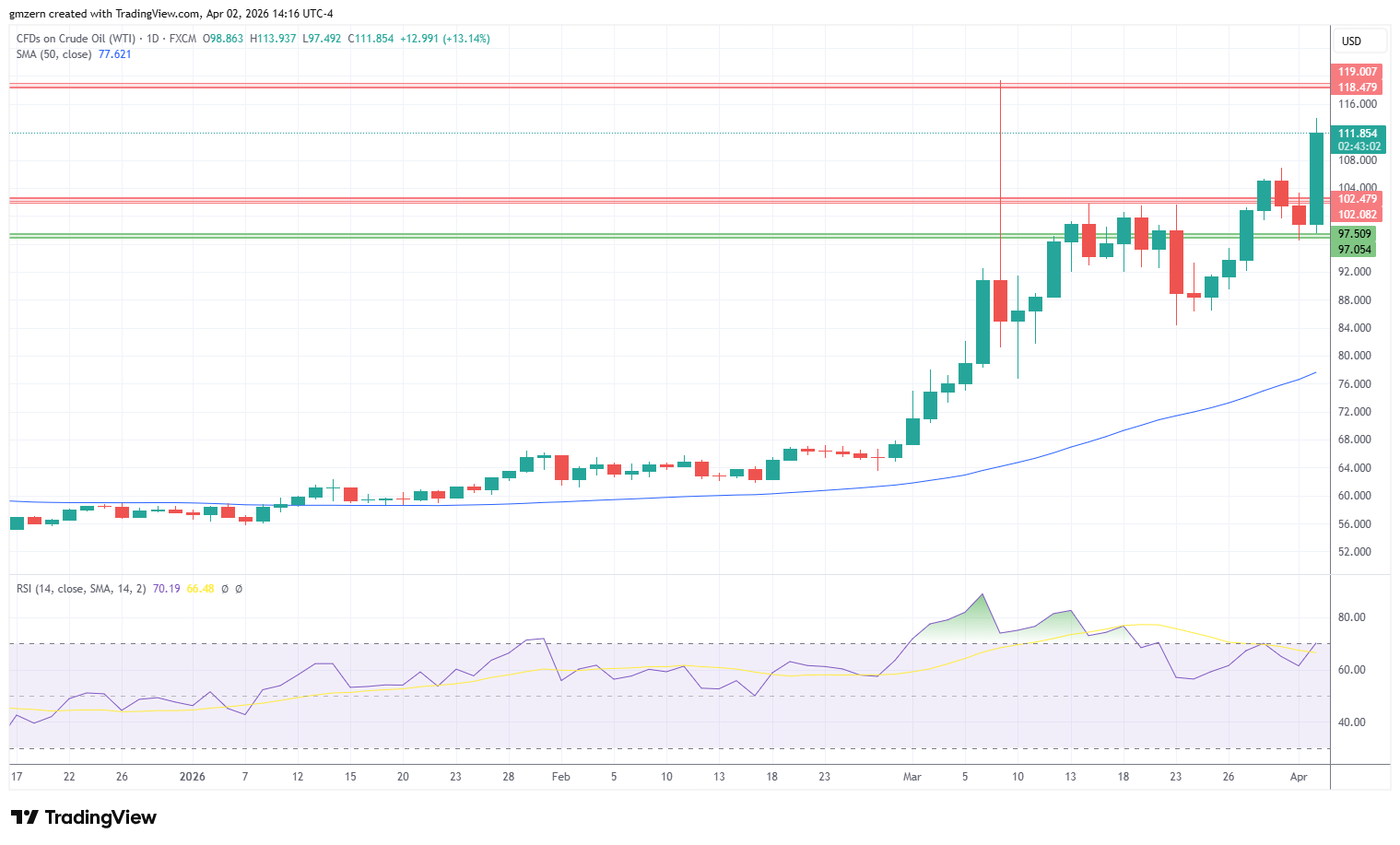Click the RSI moving average value 66.48
The width and height of the screenshot is (1400, 845).
click(x=201, y=589)
